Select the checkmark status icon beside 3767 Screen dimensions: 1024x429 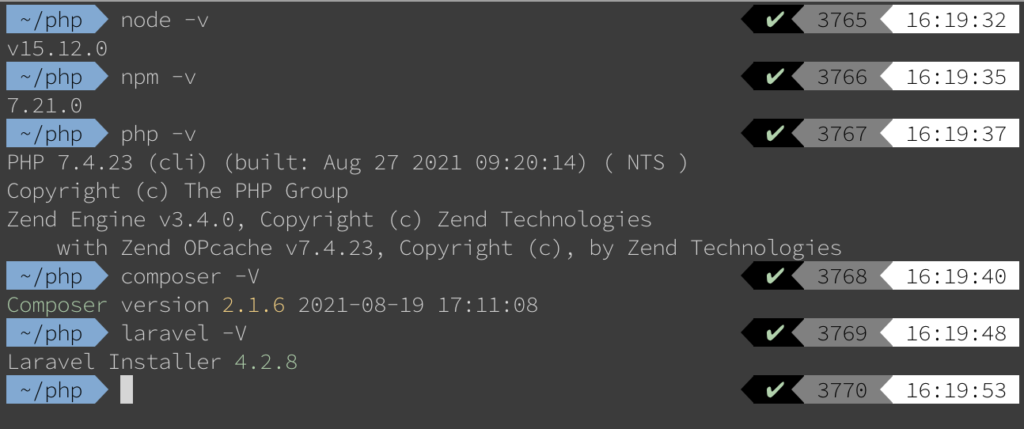(774, 134)
